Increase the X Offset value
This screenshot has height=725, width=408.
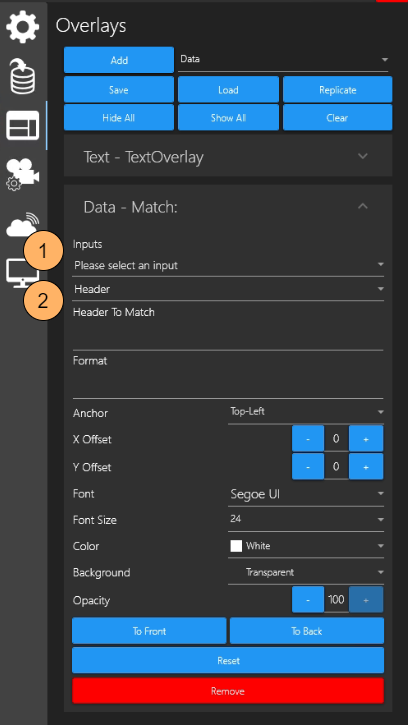point(366,439)
